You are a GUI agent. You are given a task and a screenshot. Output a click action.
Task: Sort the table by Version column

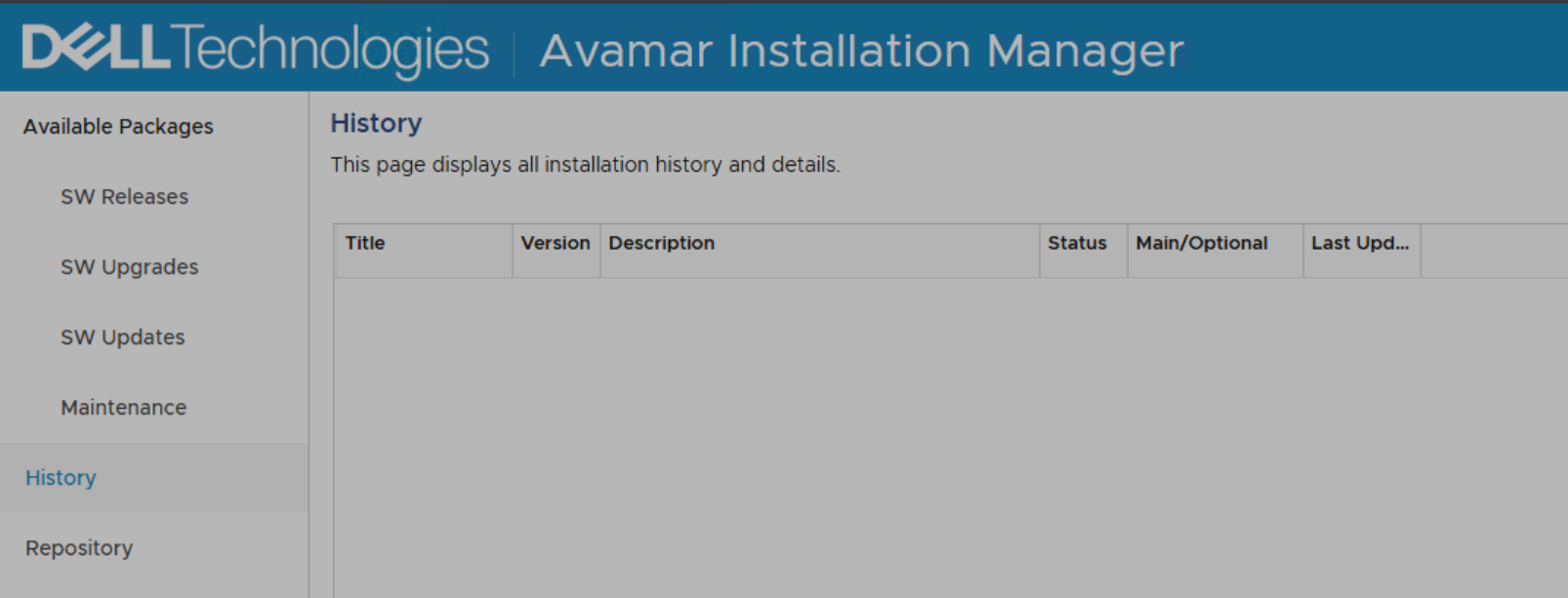[556, 243]
